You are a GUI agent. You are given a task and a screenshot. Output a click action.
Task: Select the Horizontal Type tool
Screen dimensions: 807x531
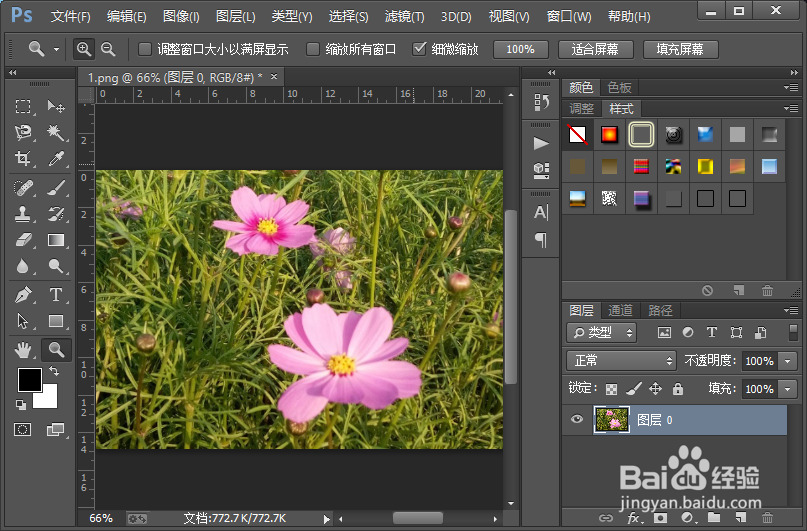click(x=56, y=295)
